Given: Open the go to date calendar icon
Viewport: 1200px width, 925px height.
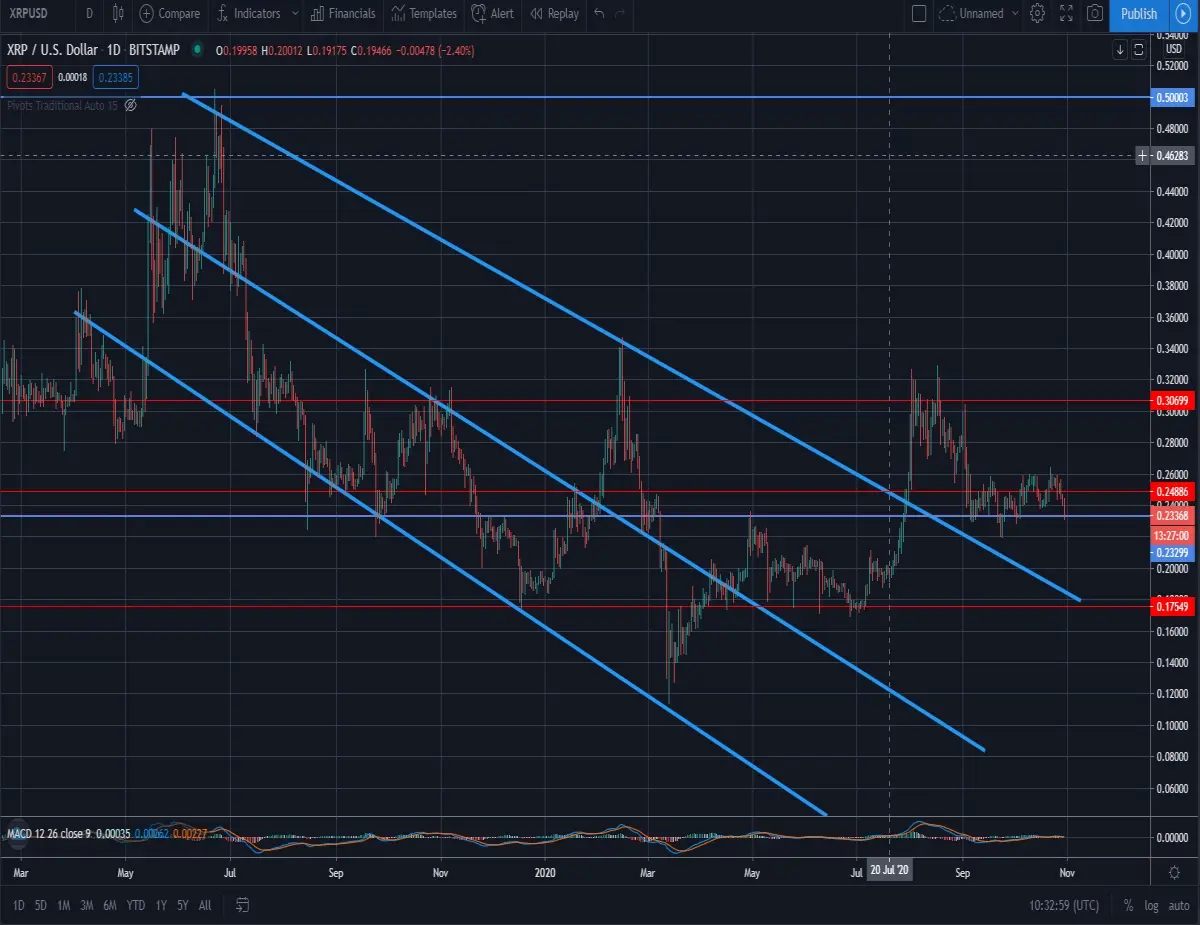Looking at the screenshot, I should 242,905.
